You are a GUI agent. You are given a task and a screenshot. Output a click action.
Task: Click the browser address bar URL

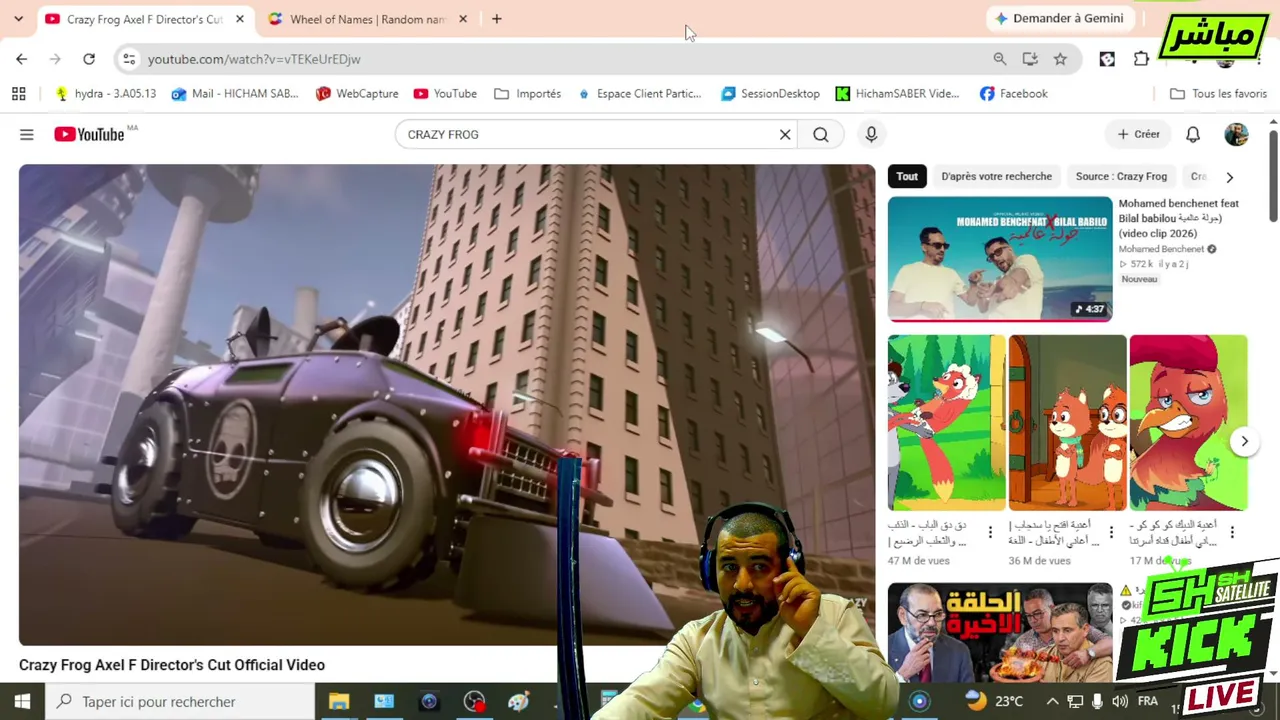(254, 59)
